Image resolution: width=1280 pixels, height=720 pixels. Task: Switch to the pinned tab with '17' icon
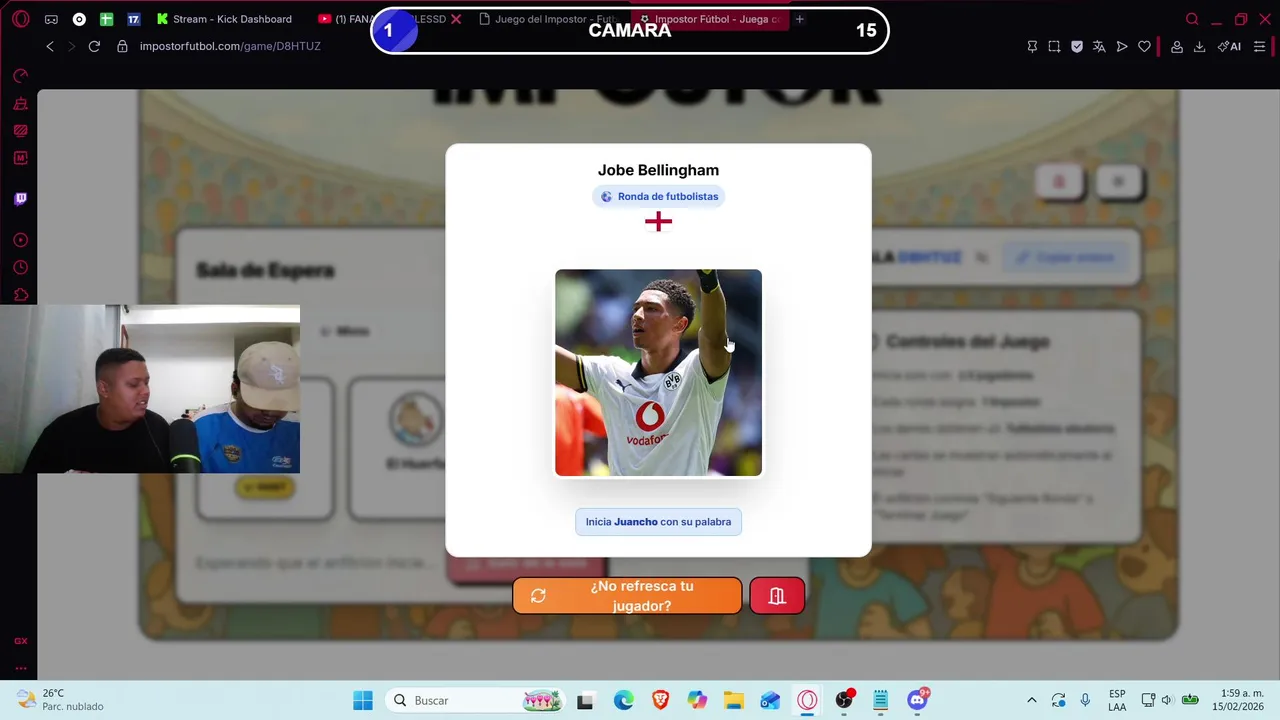[133, 19]
